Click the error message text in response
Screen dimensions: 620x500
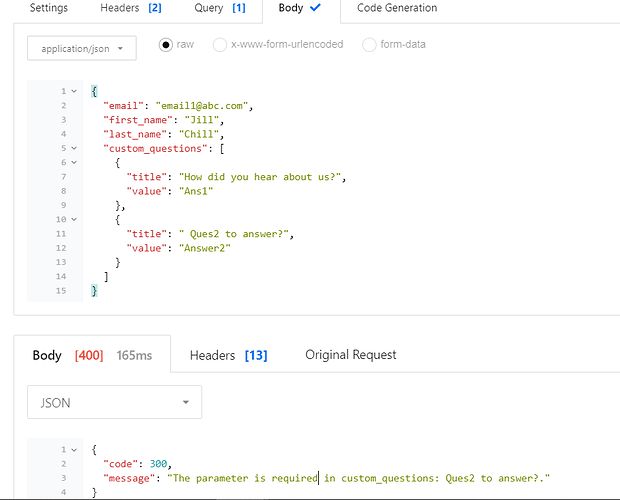(x=359, y=478)
